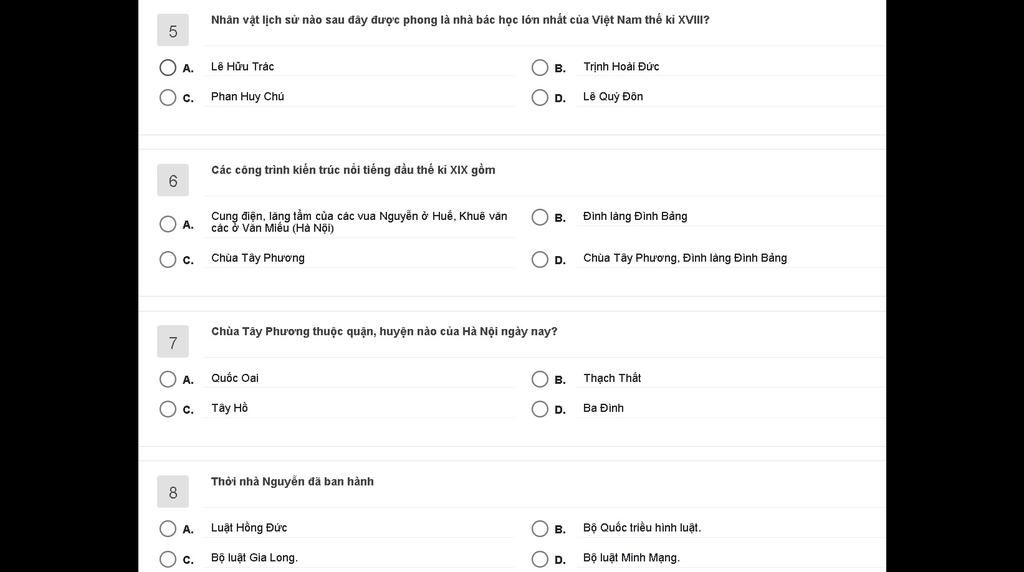Choose answer A Luật Hồng Đức

[168, 528]
